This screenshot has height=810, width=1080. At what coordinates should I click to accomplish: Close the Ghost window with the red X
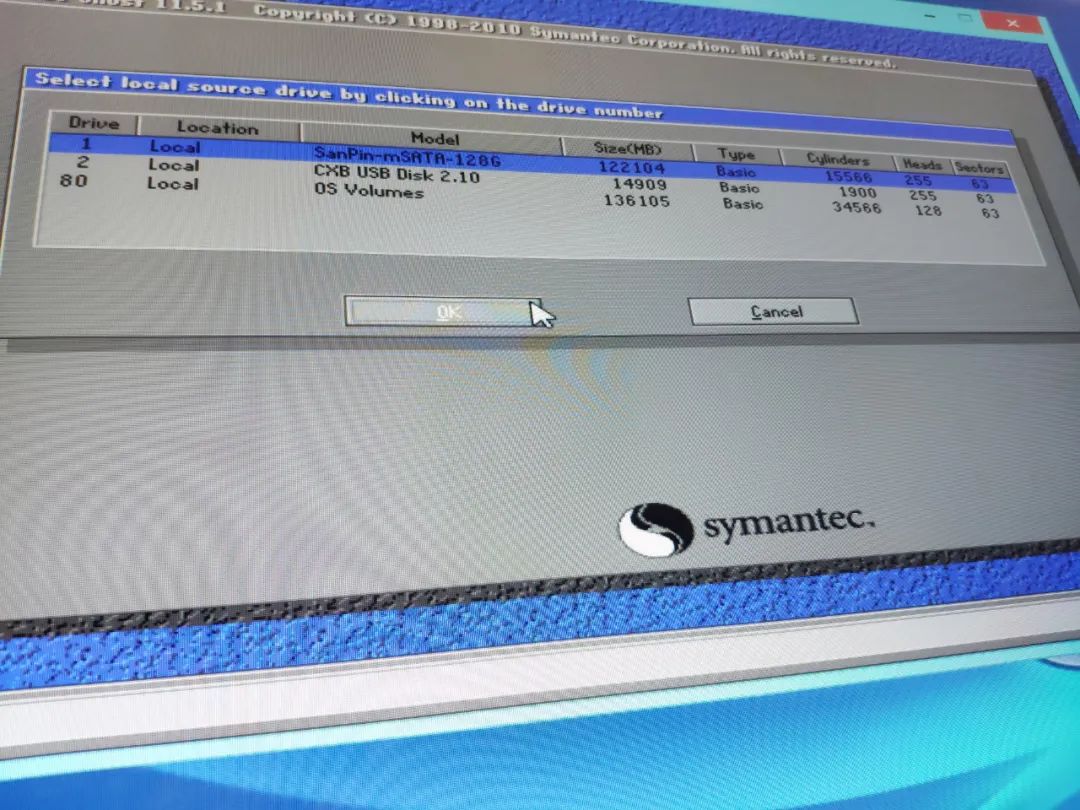pyautogui.click(x=1011, y=22)
